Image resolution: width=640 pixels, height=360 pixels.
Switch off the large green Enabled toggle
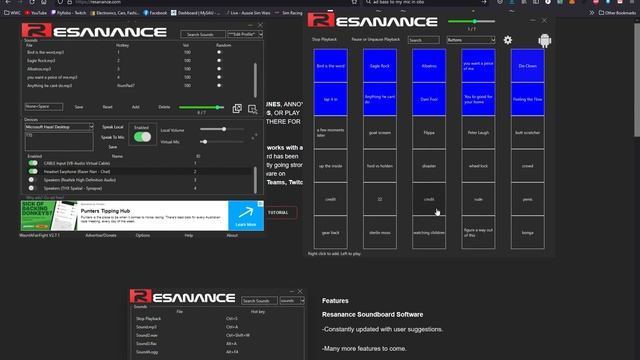(142, 137)
